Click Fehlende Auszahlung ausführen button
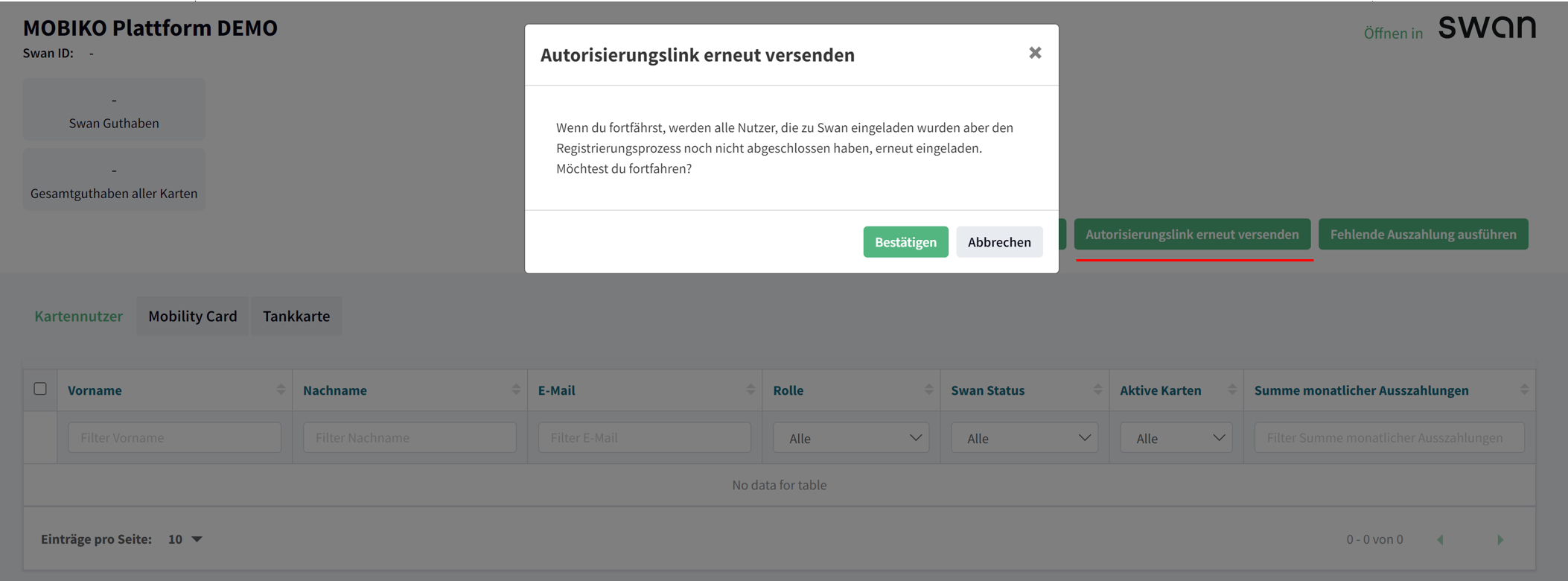This screenshot has width=1568, height=581. pyautogui.click(x=1423, y=235)
